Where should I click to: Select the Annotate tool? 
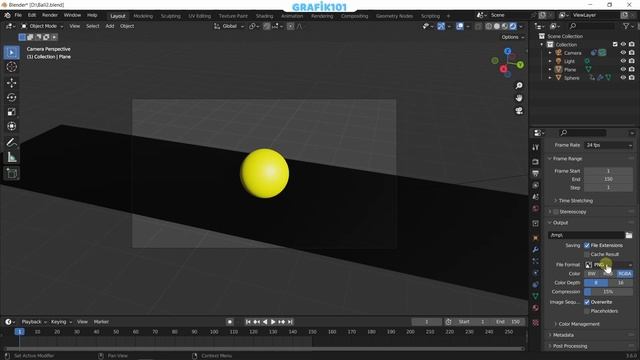tap(11, 142)
